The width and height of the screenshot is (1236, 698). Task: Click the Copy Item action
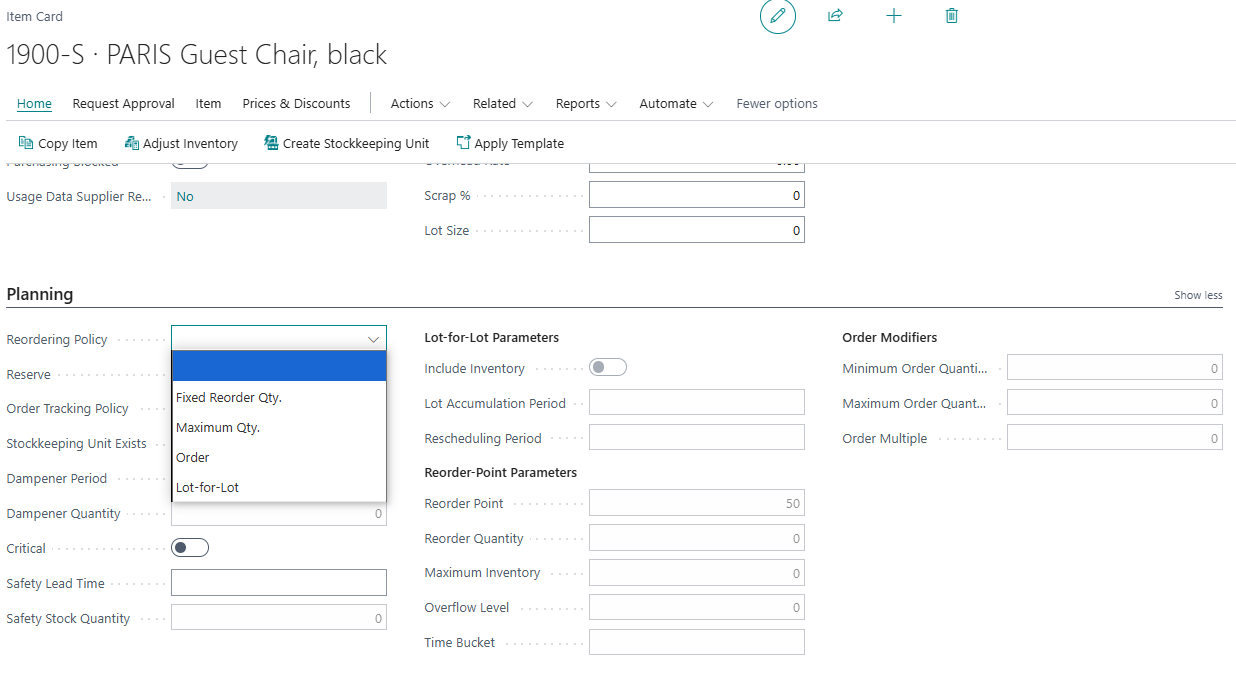pos(58,143)
